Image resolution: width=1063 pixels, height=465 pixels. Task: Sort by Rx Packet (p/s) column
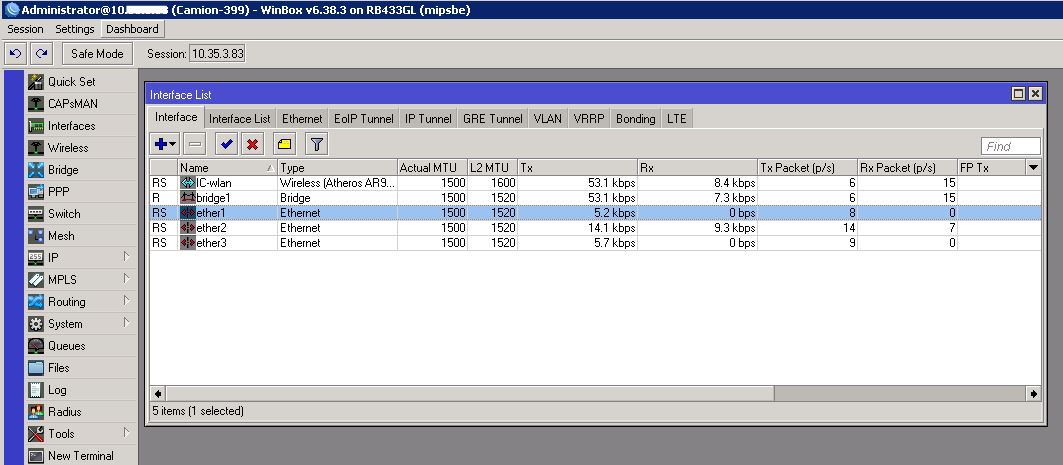907,167
